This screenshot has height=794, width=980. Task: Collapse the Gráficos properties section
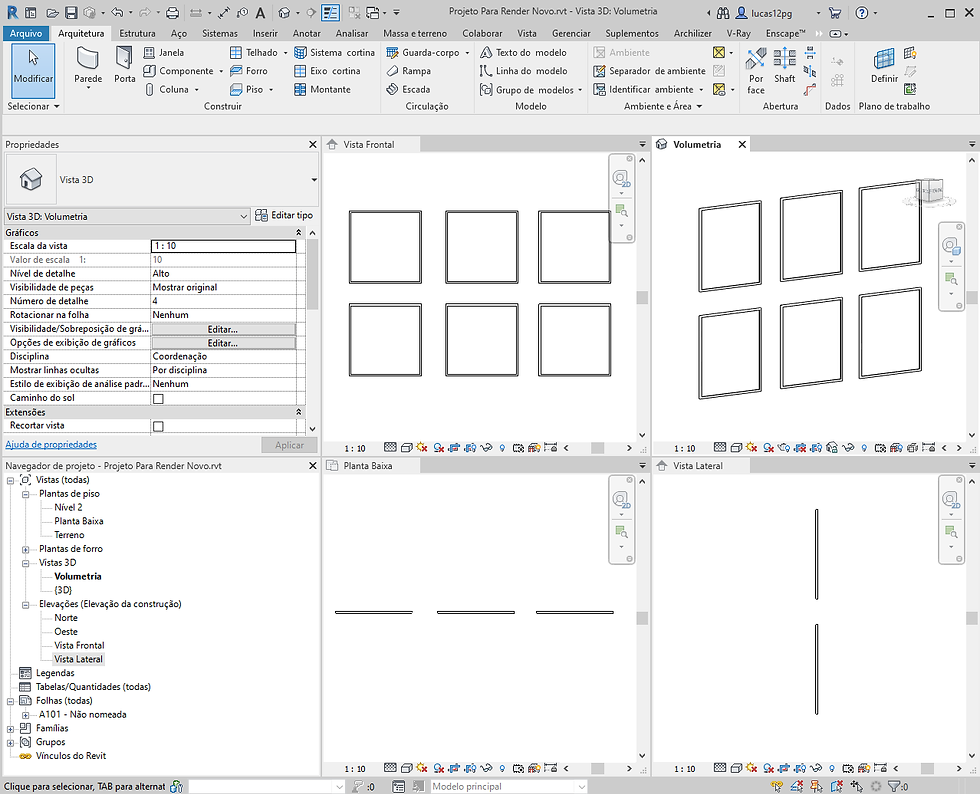point(298,233)
